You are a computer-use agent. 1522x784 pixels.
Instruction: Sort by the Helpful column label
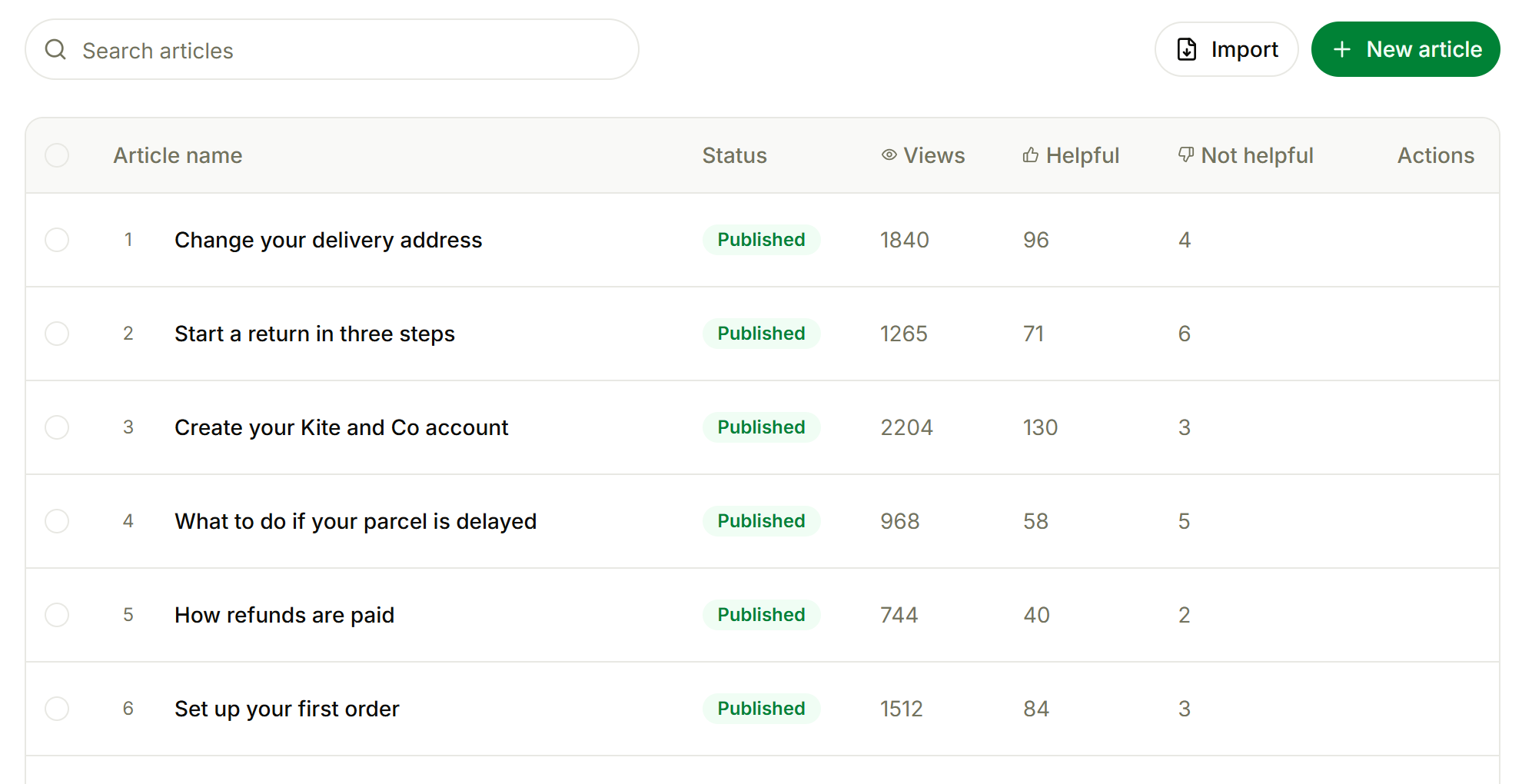(x=1082, y=155)
